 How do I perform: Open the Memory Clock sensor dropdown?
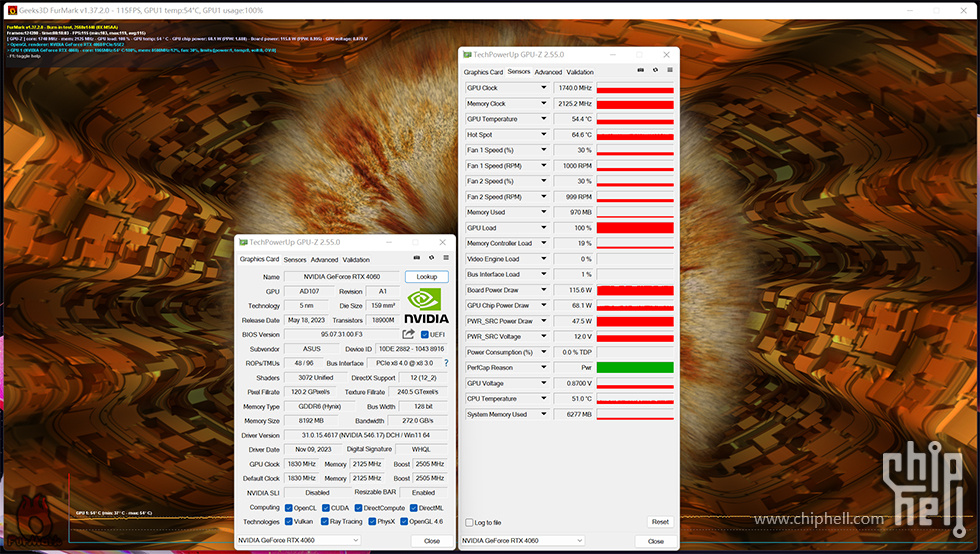point(543,104)
